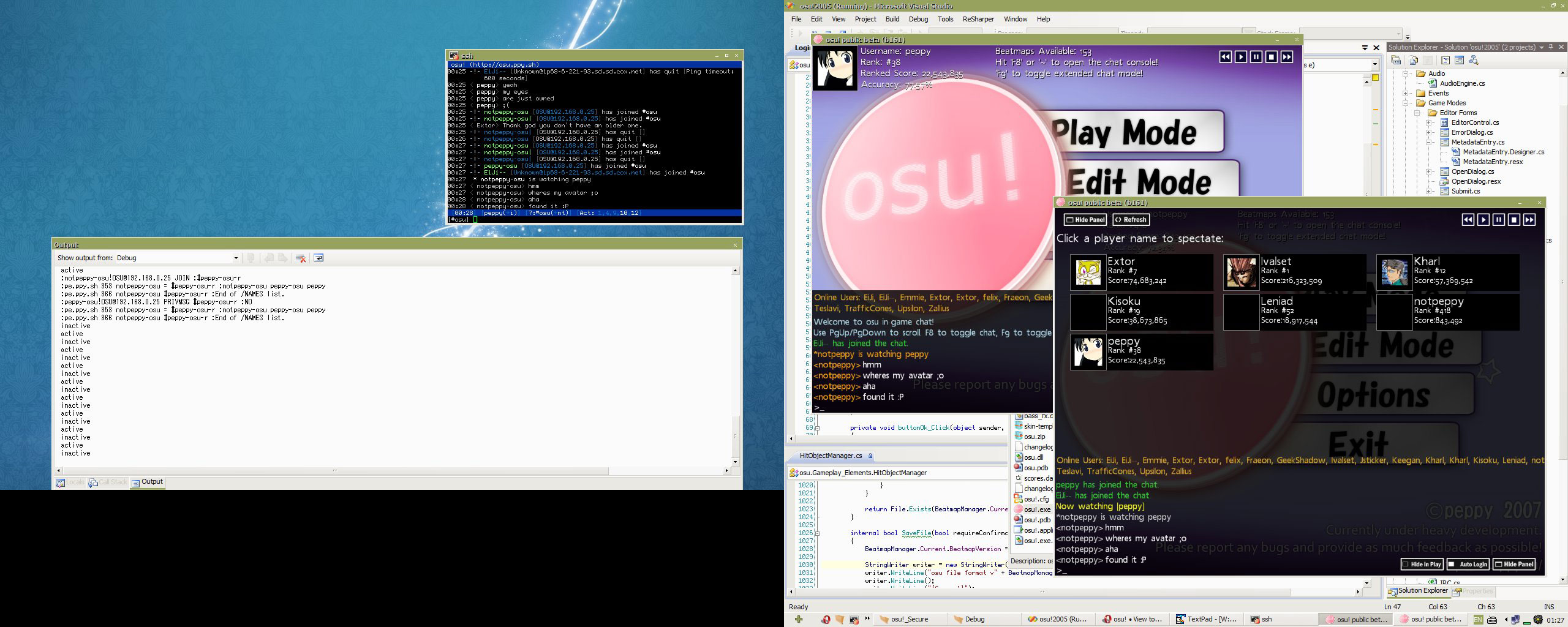Open the Tools menu

coord(945,19)
